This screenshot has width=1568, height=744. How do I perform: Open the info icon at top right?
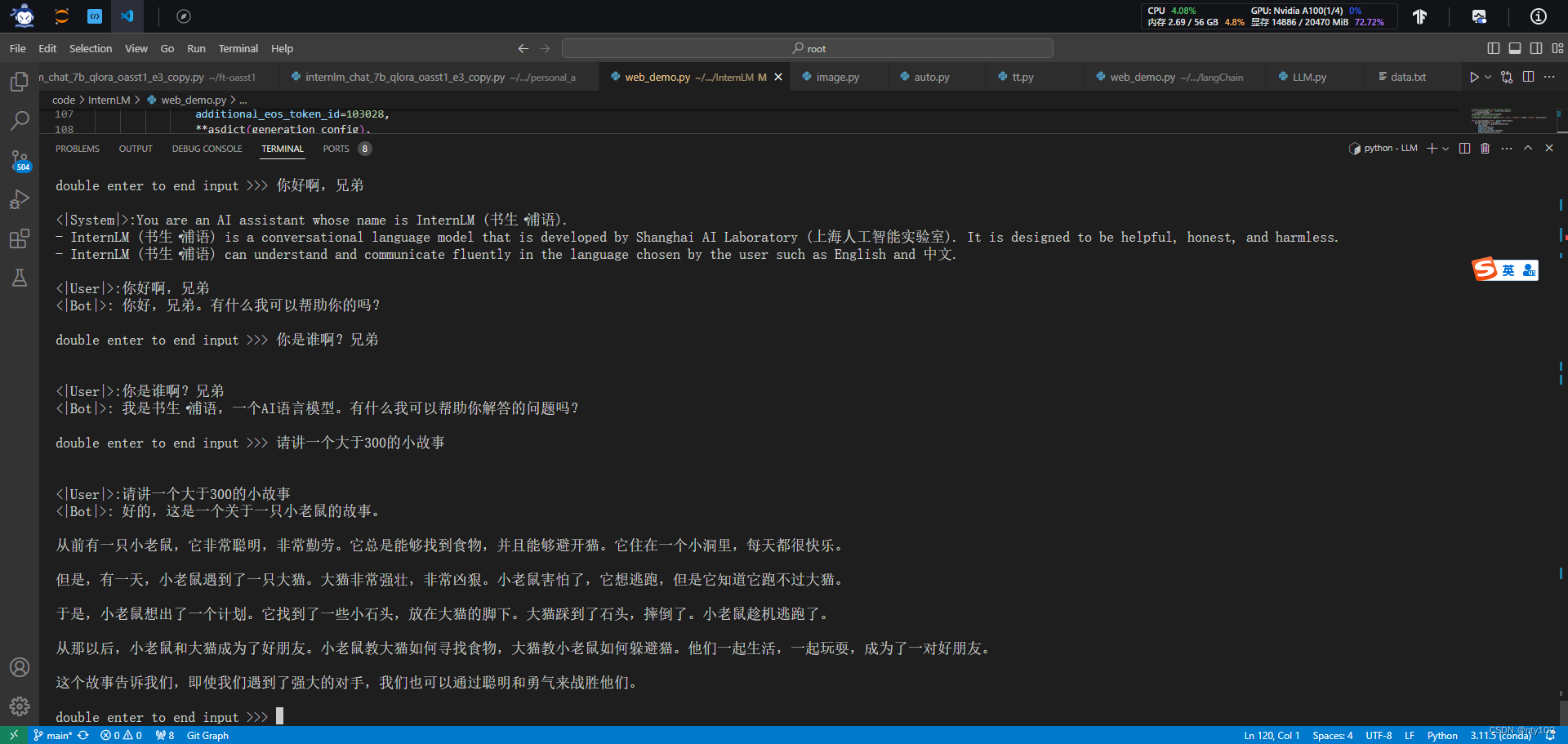pos(1539,16)
